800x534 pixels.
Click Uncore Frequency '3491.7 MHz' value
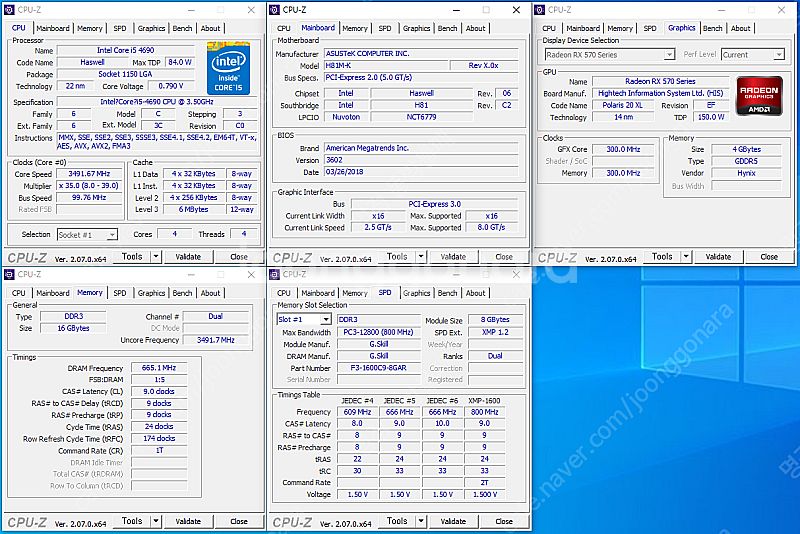pos(216,340)
